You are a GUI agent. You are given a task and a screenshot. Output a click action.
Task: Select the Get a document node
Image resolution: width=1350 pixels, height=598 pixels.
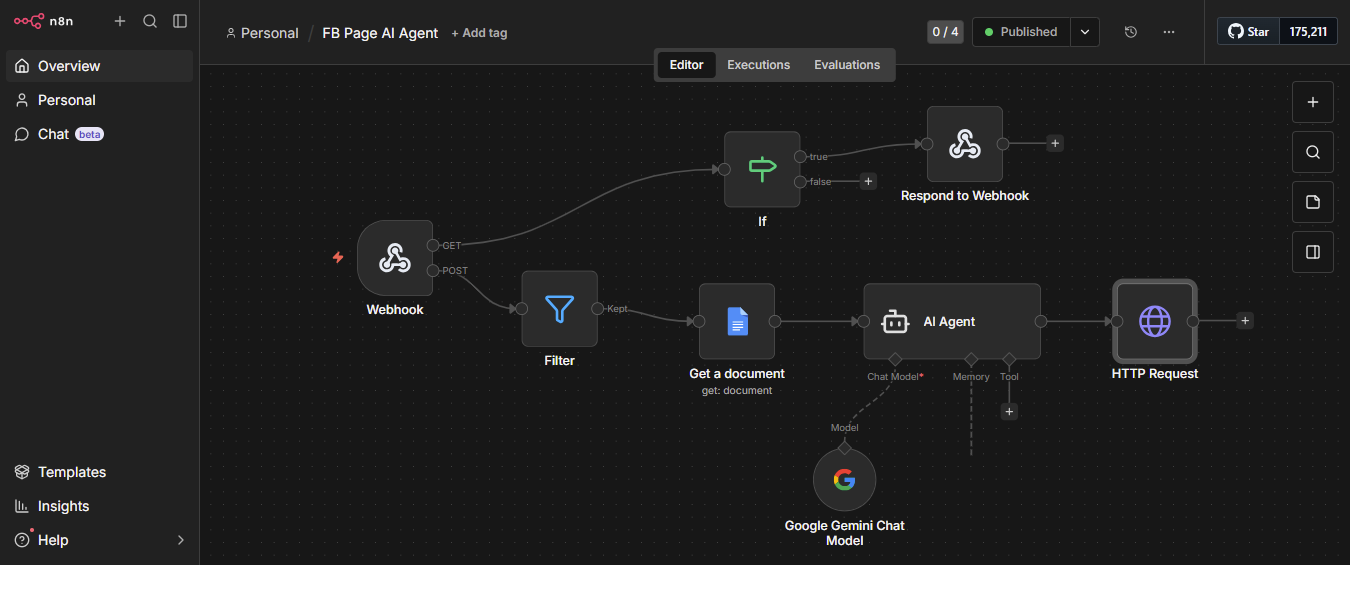[737, 321]
